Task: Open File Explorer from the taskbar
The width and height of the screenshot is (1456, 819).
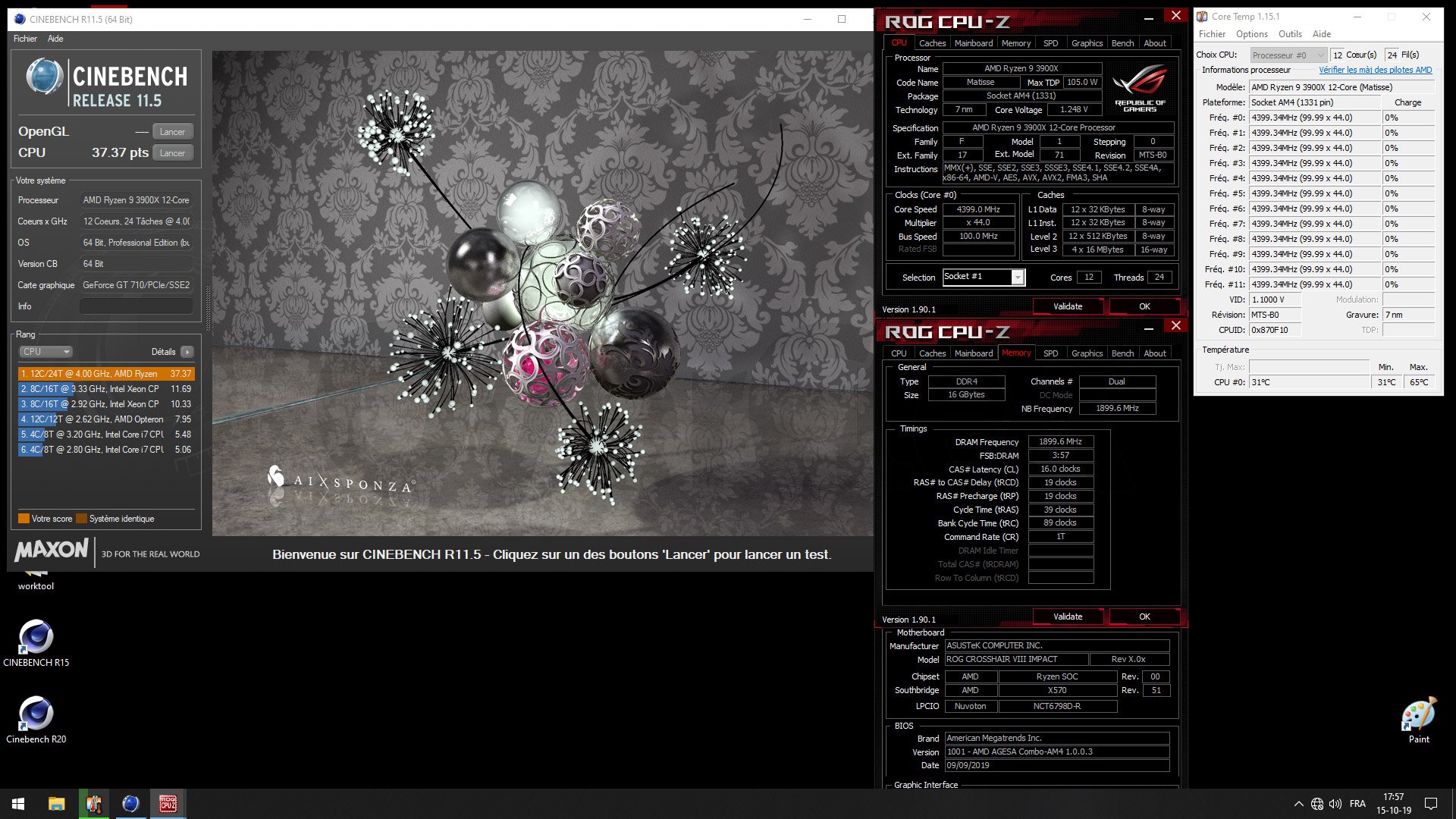Action: point(56,804)
